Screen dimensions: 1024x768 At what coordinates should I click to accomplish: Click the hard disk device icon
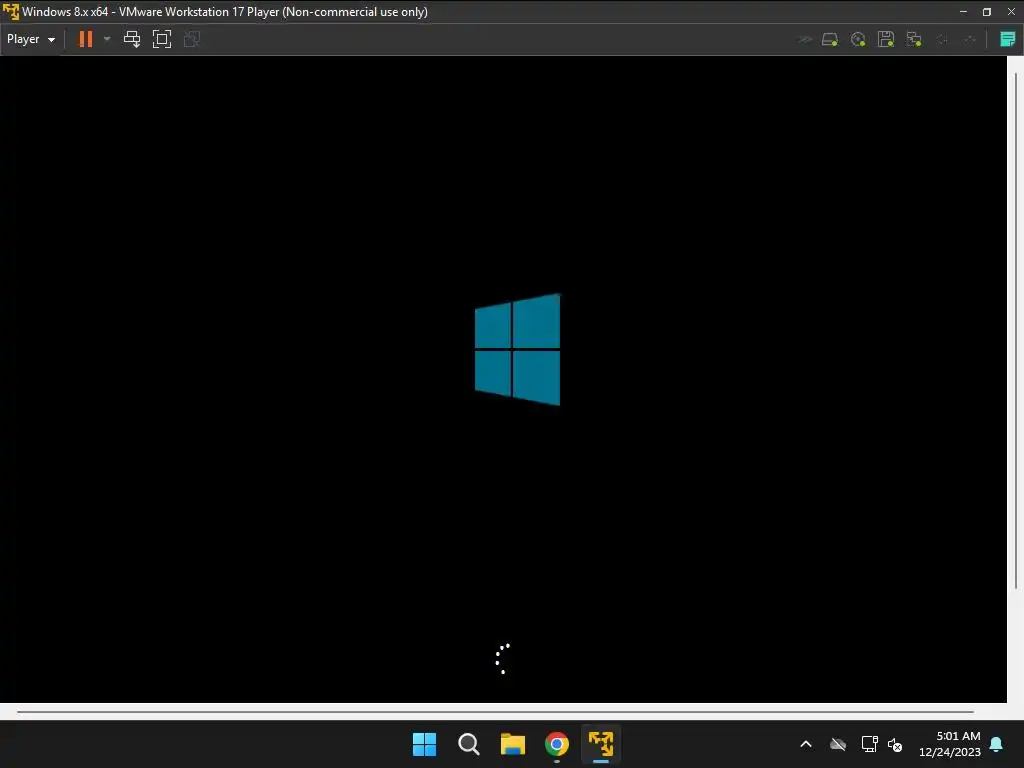point(830,39)
